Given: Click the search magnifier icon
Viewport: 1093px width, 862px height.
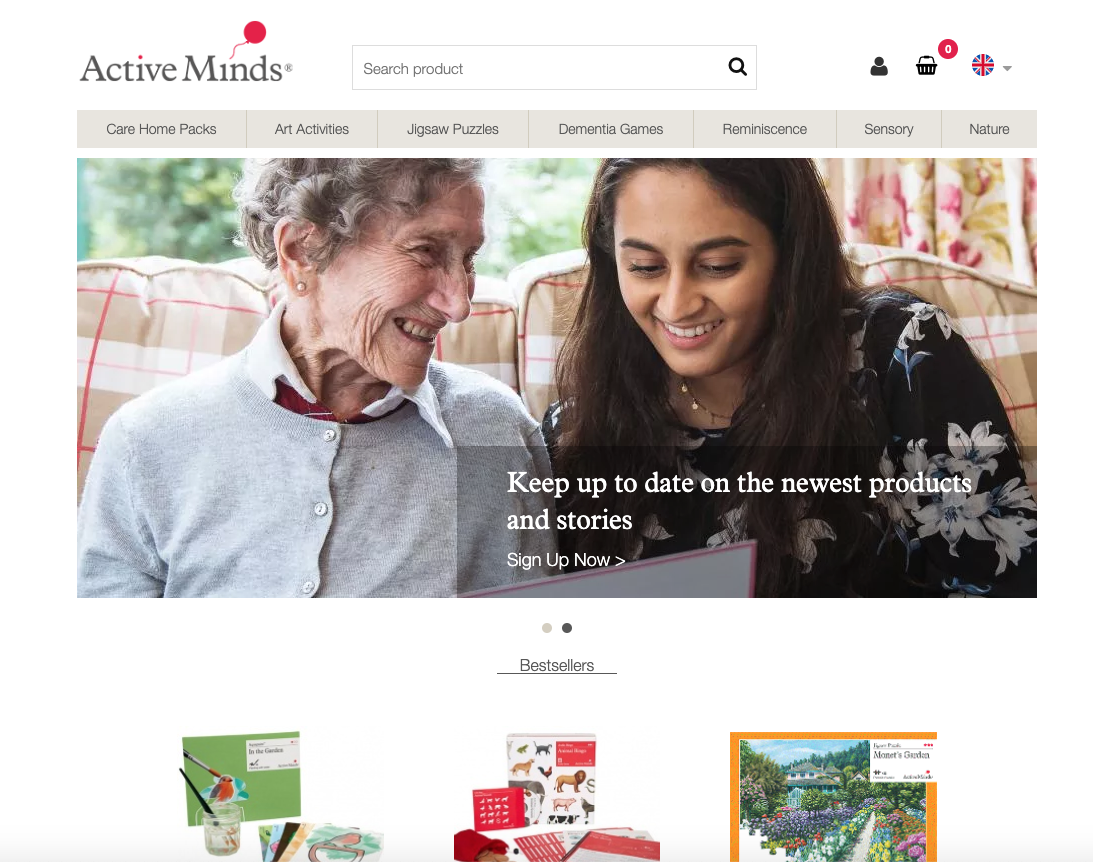Looking at the screenshot, I should click(x=737, y=67).
